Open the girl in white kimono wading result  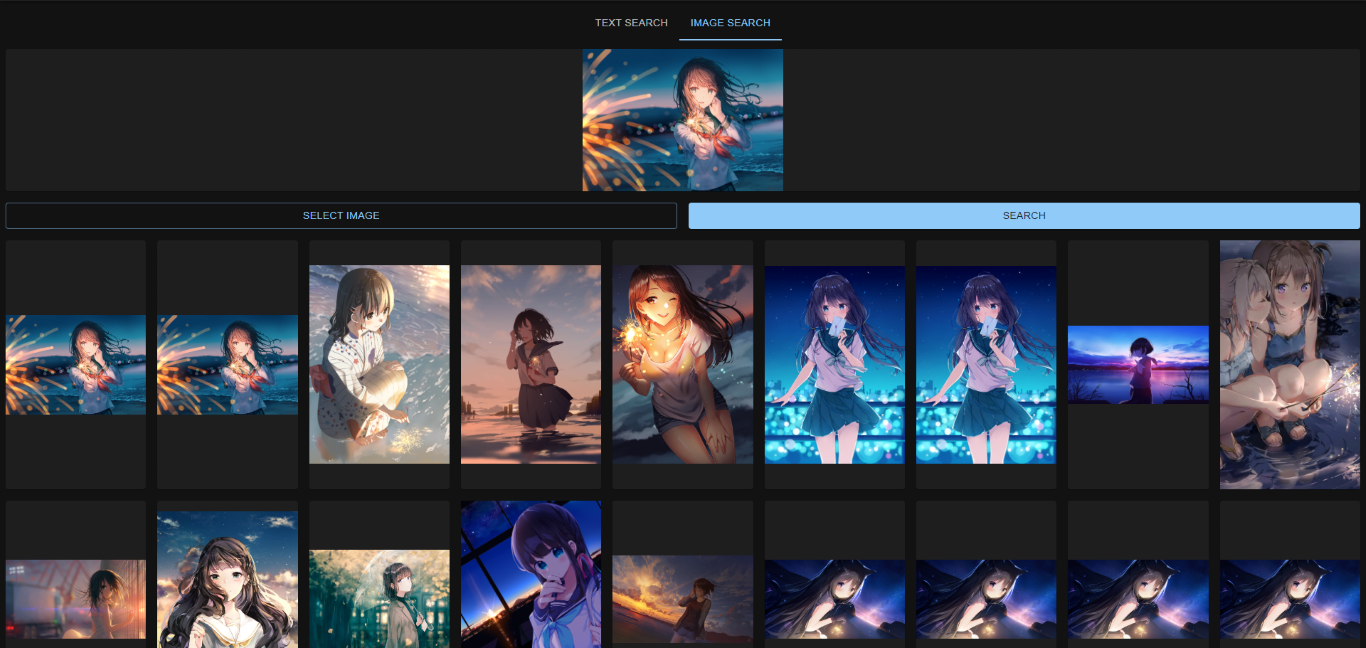coord(379,364)
